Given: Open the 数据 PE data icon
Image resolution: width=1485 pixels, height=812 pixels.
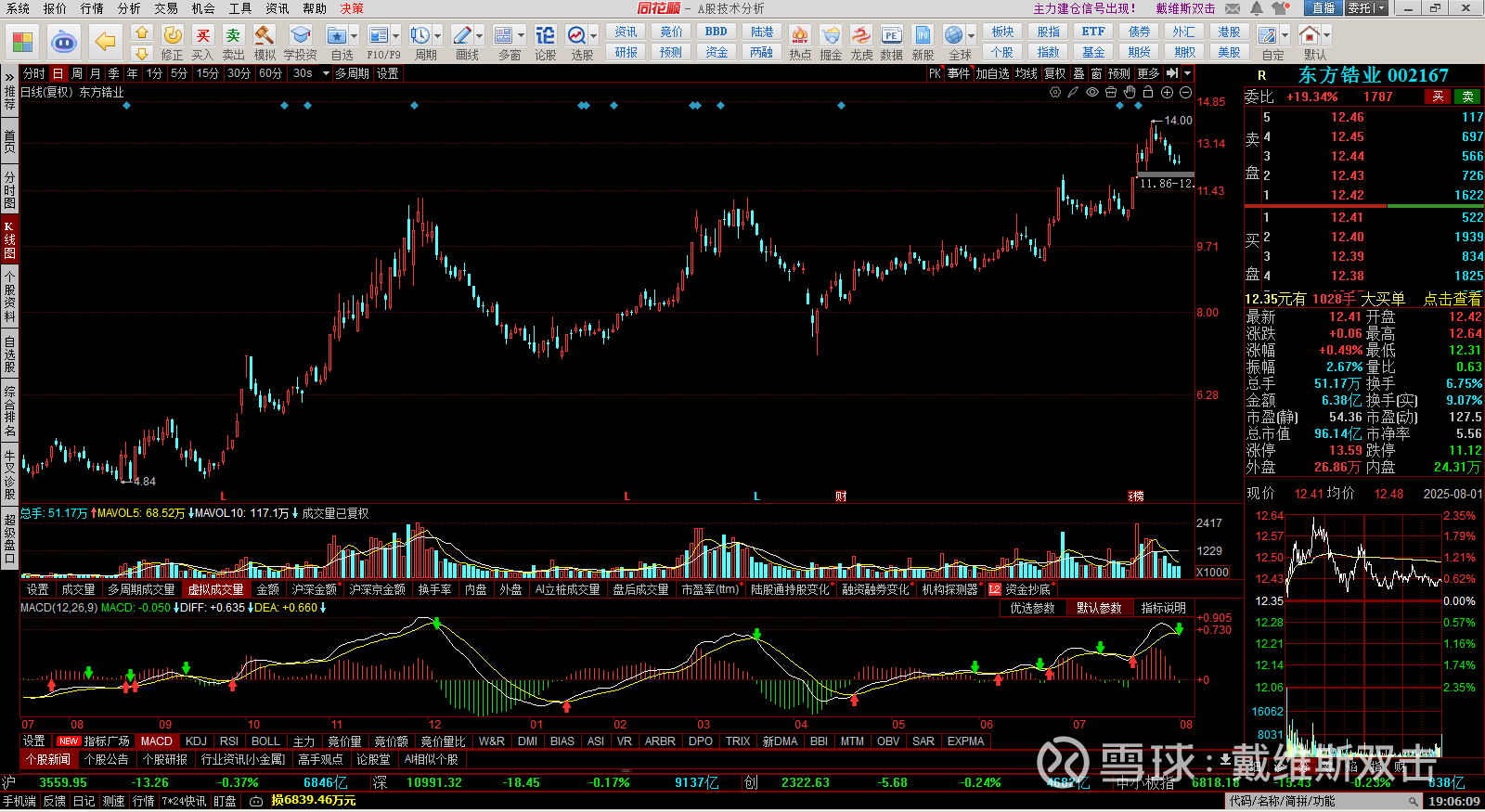Looking at the screenshot, I should click(891, 35).
